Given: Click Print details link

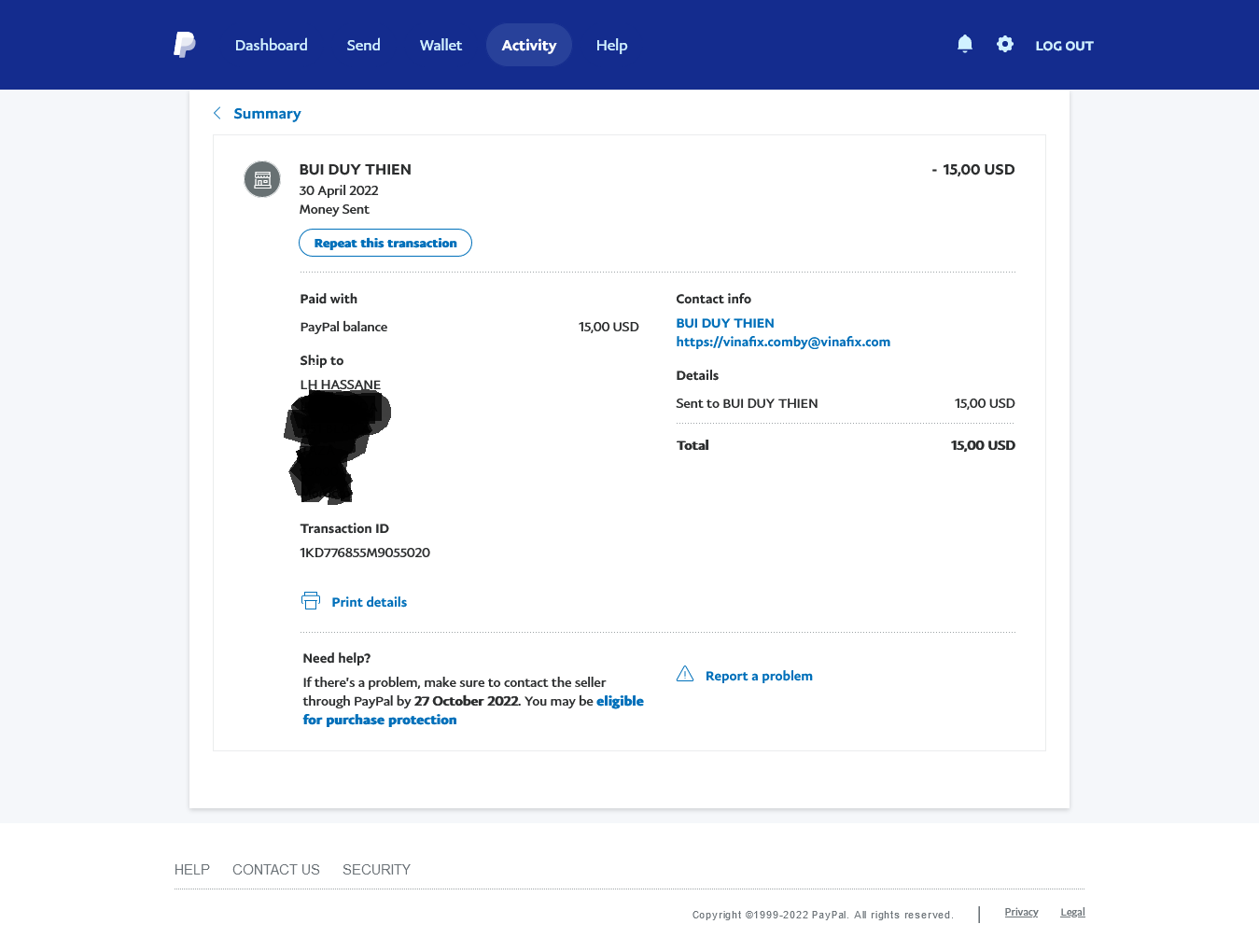Looking at the screenshot, I should 369,602.
